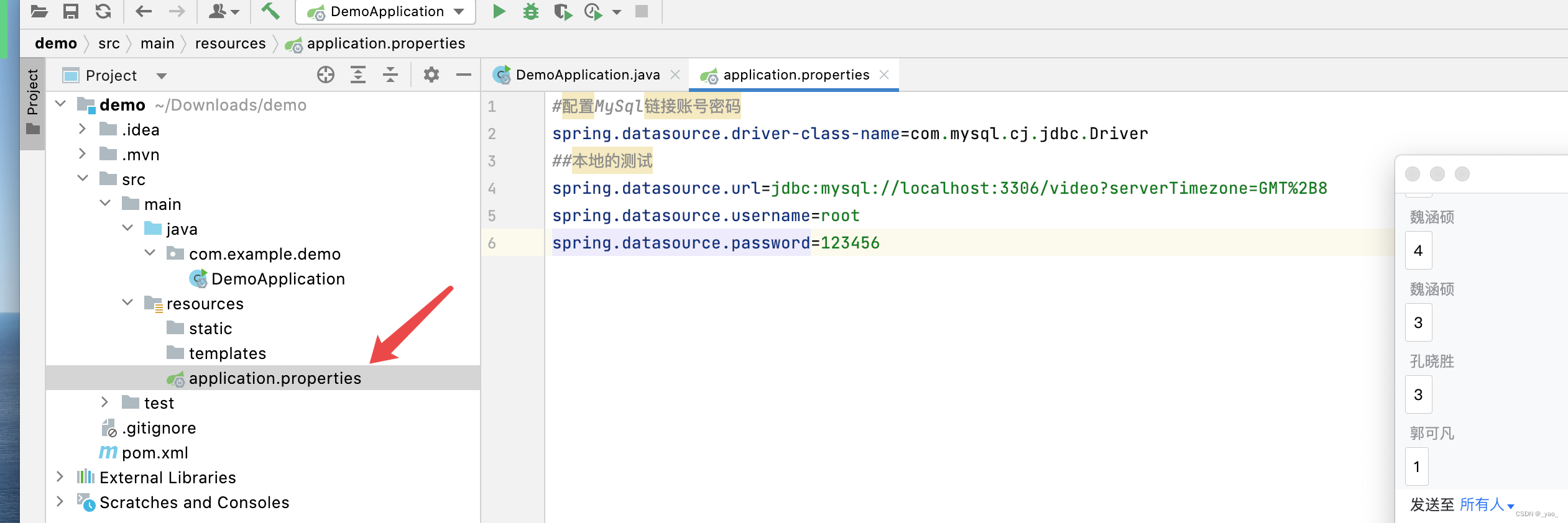This screenshot has width=1568, height=523.
Task: Select application.properties in project tree
Action: 264,378
